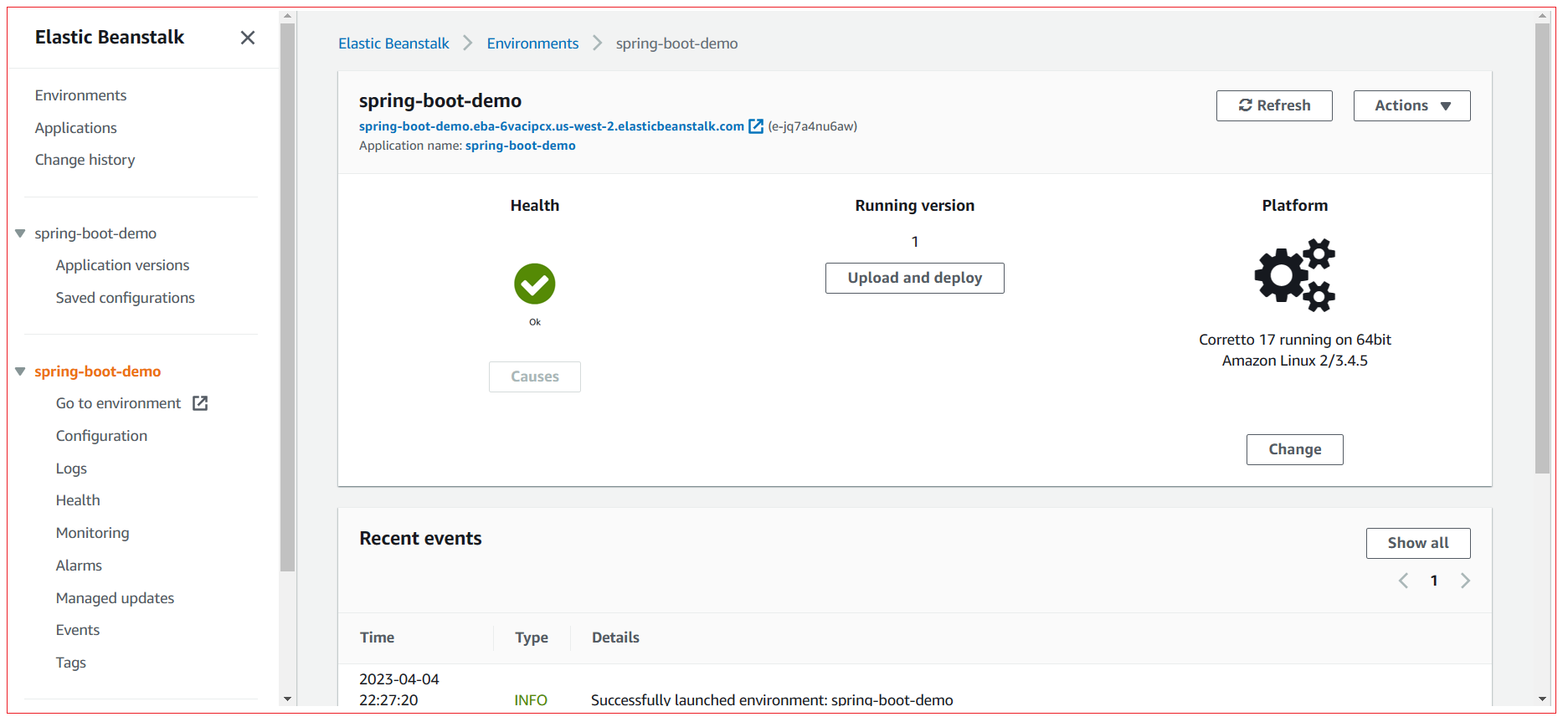This screenshot has height=722, width=1568.
Task: Click Upload and deploy button
Action: point(915,278)
